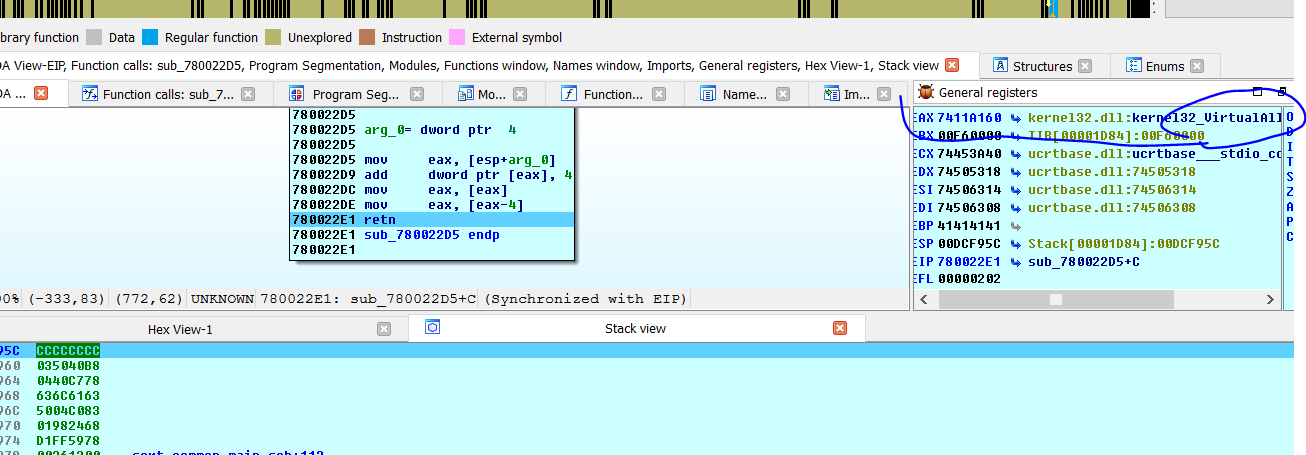Click the Program Segmentation tab icon

click(x=297, y=94)
